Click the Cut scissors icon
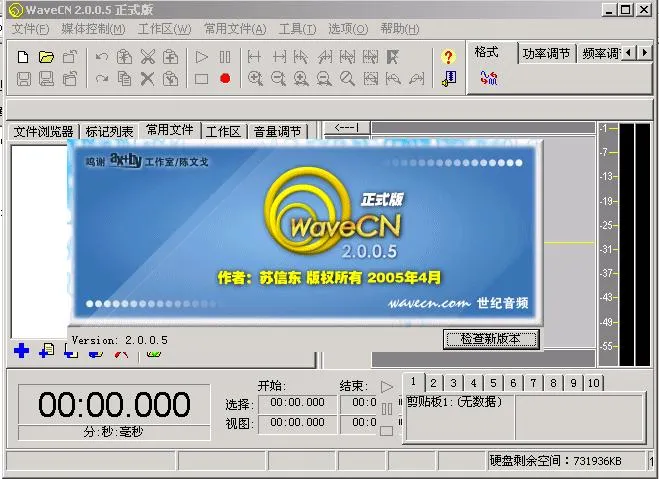 pyautogui.click(x=148, y=57)
